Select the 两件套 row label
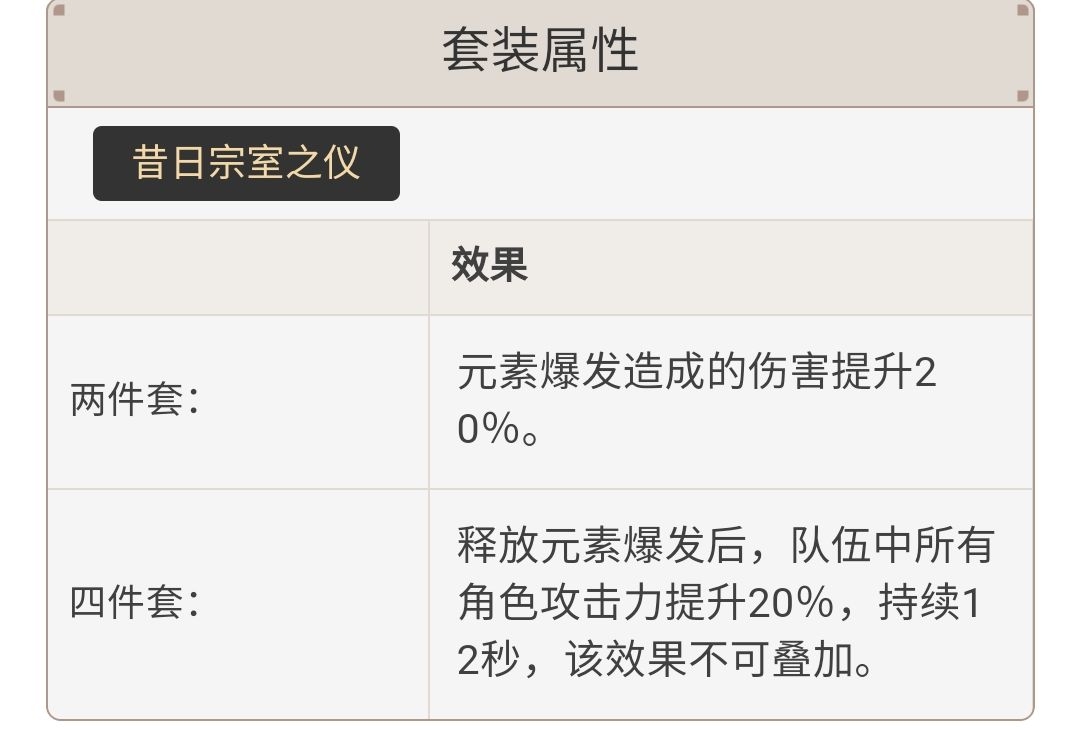Screen dimensions: 1080x730 tap(136, 401)
